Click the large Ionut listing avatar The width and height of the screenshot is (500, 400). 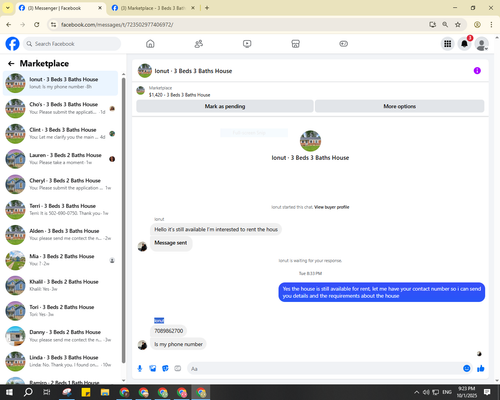pos(310,141)
